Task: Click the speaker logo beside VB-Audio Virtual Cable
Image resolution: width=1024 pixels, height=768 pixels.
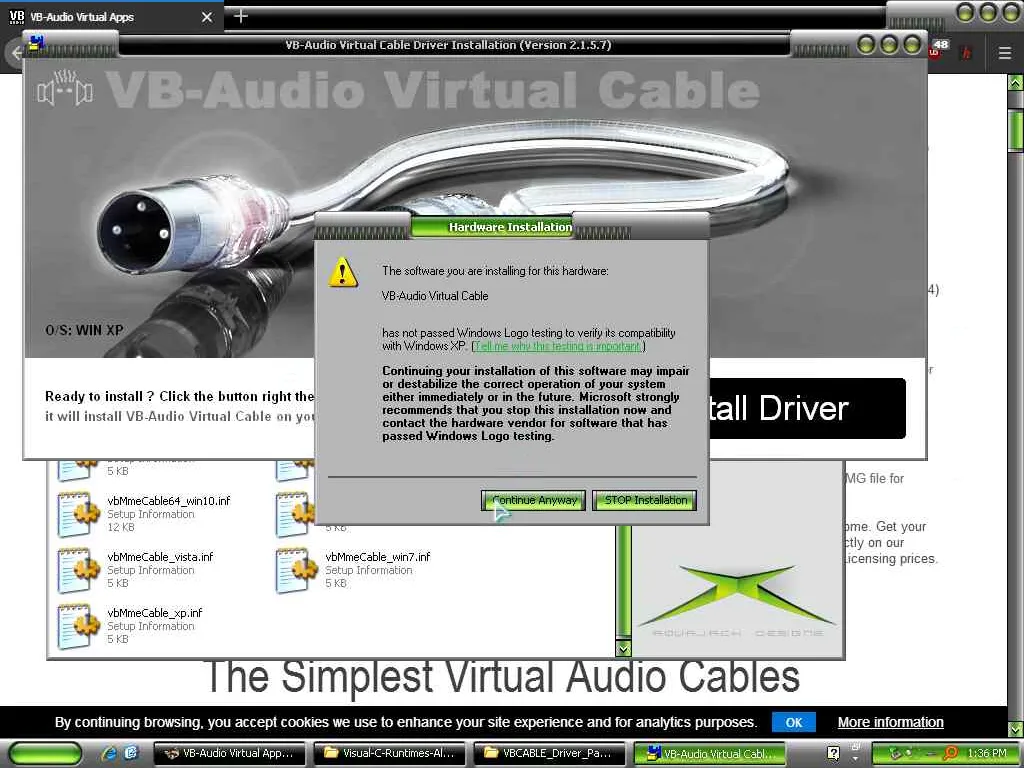Action: pyautogui.click(x=65, y=88)
